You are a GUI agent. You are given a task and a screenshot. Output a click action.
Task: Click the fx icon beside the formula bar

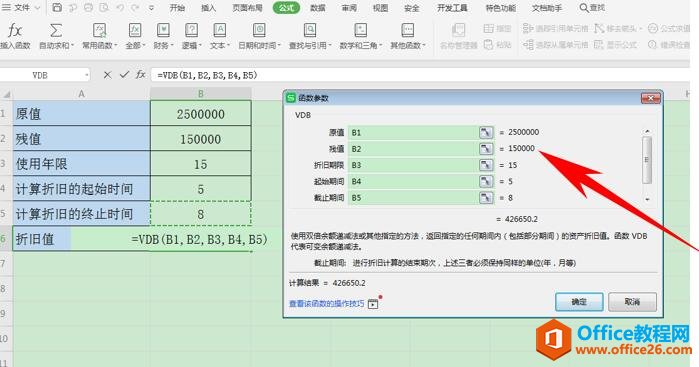(141, 75)
